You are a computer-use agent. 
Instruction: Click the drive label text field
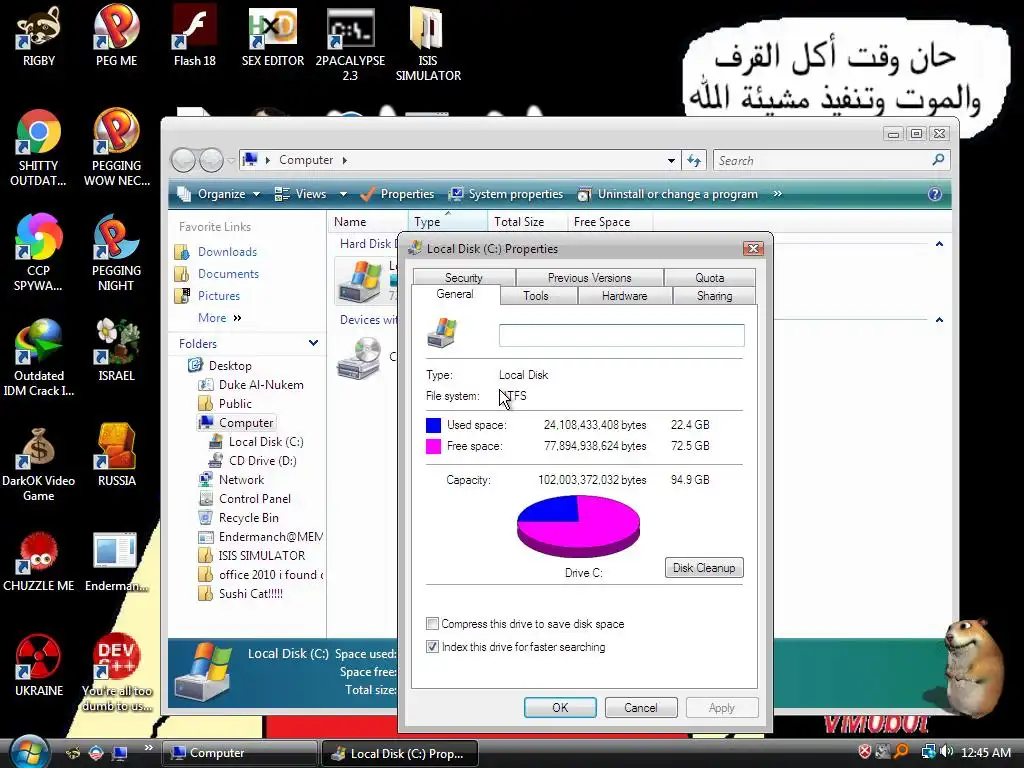622,336
